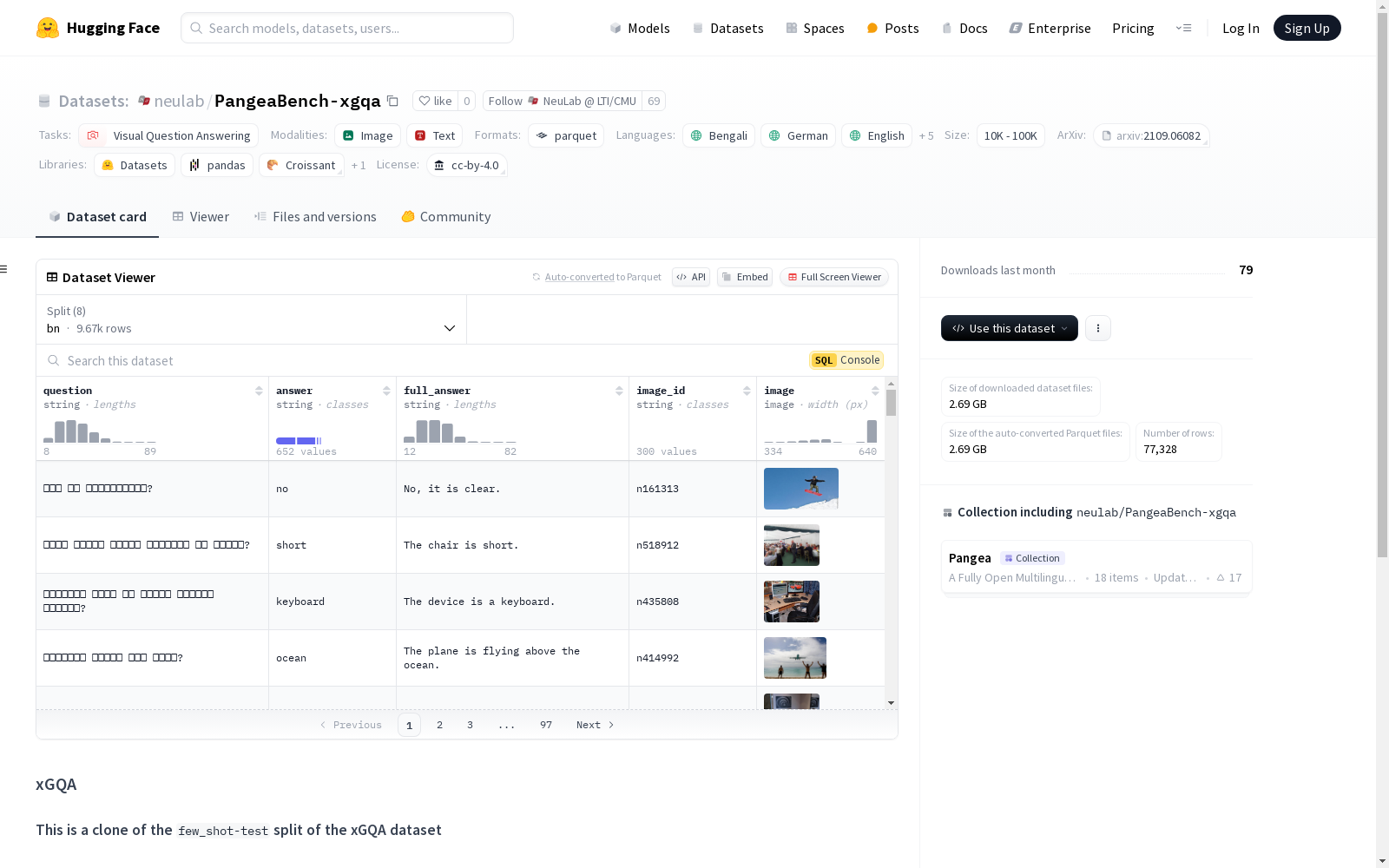This screenshot has width=1389, height=868.
Task: Expand the +1 additional libraries
Action: click(x=359, y=165)
